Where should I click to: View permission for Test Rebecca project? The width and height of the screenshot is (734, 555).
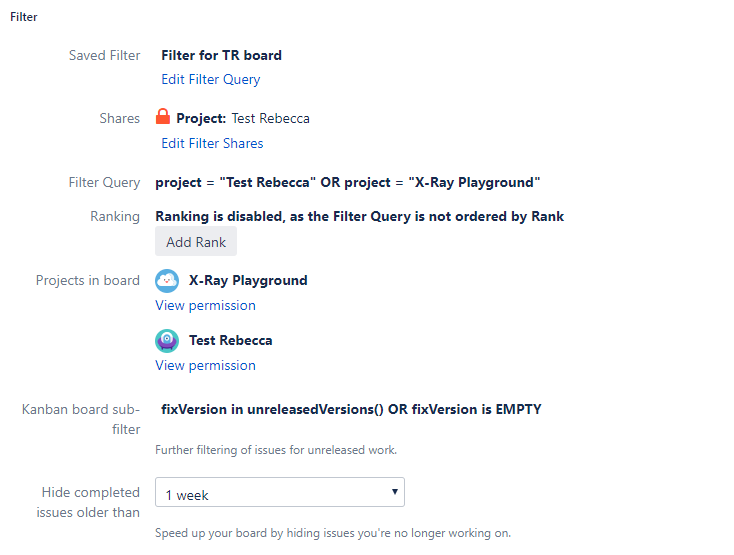206,365
